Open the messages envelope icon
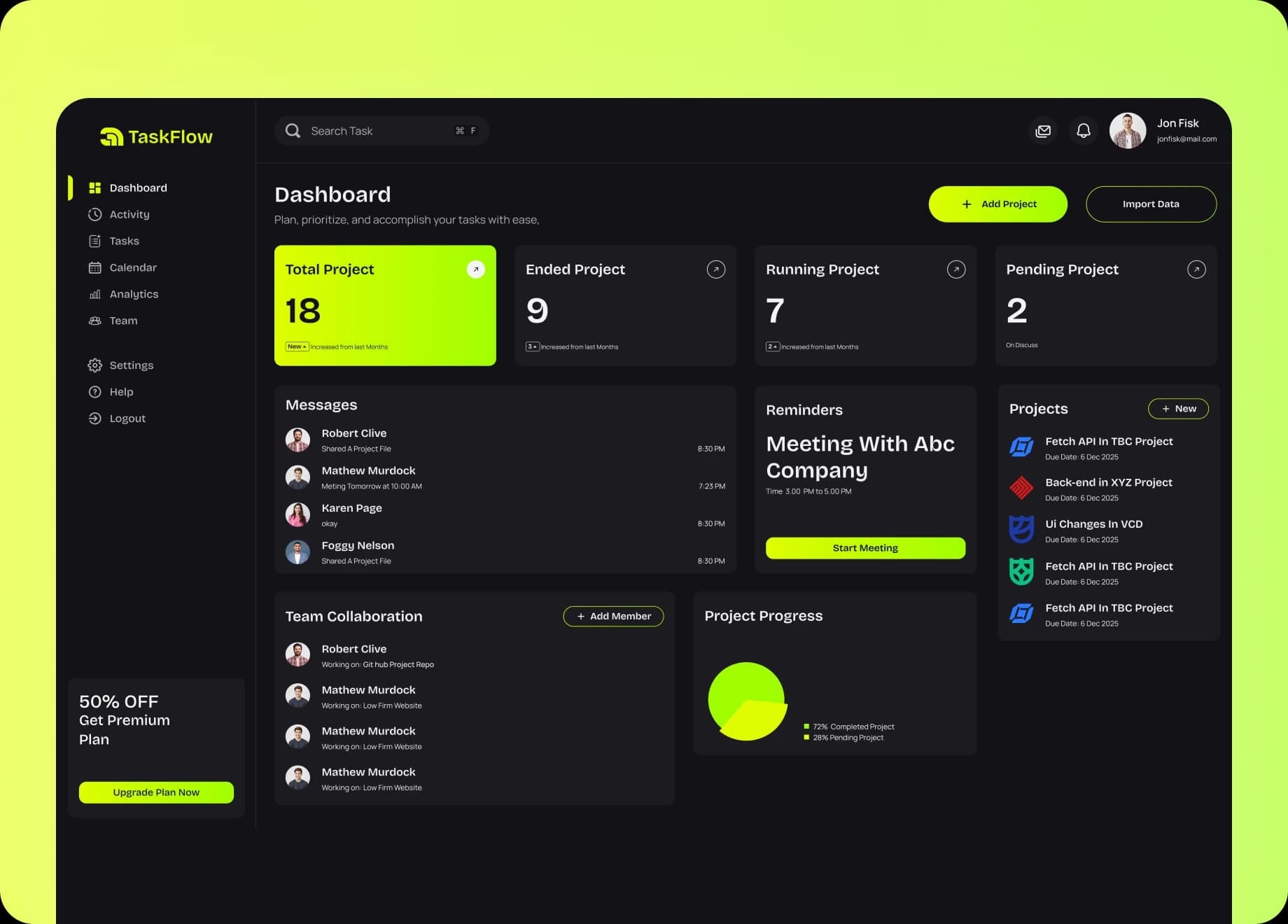 pos(1043,130)
